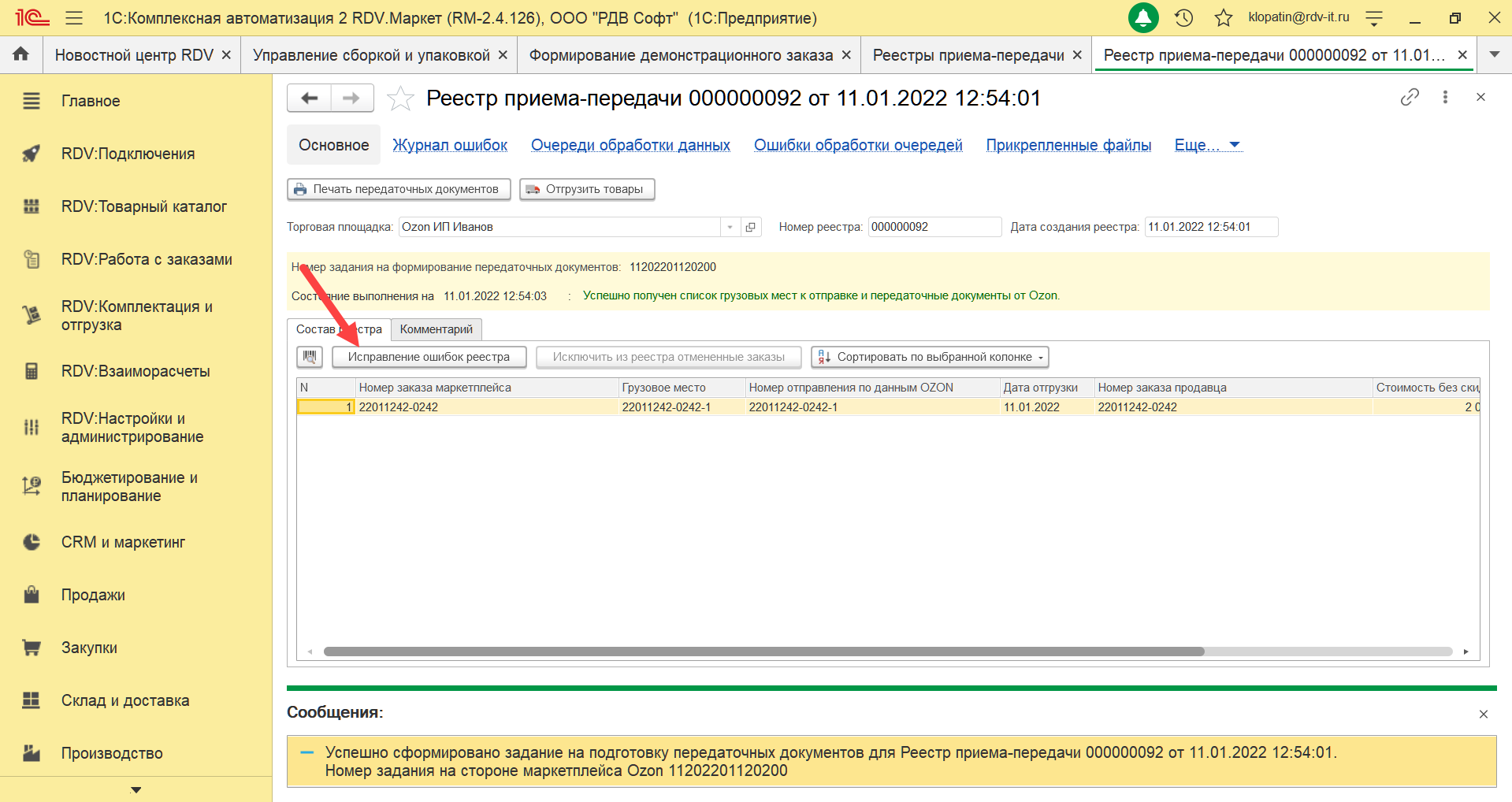Image resolution: width=1512 pixels, height=802 pixels.
Task: Expand the open tabs list arrow
Action: (x=1494, y=54)
